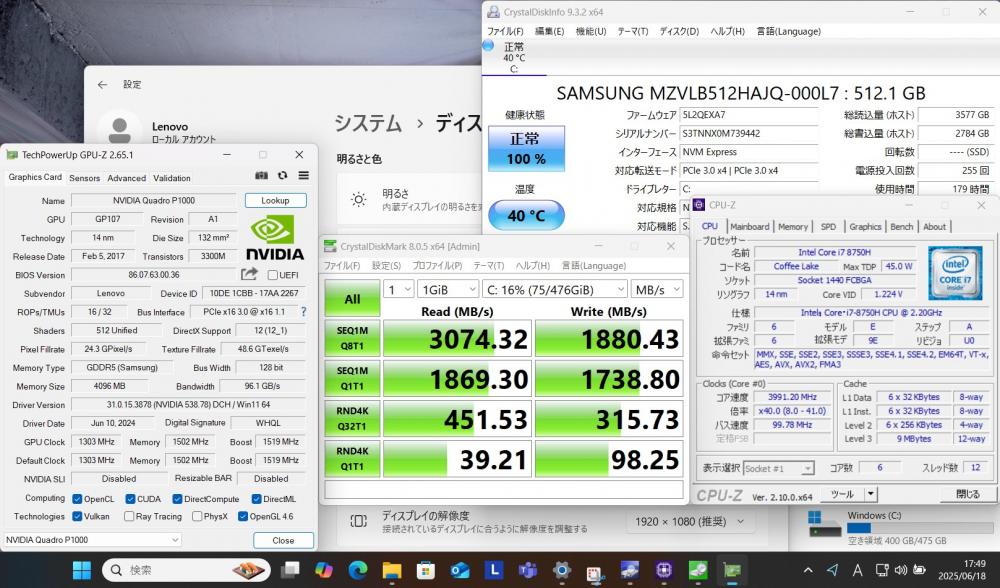This screenshot has width=1000, height=588.
Task: Open the Windows Start menu
Action: point(82,570)
